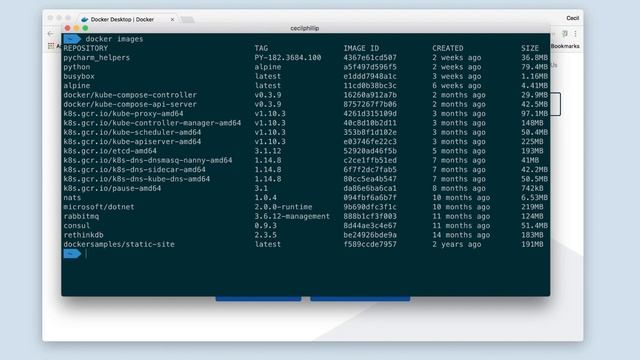Viewport: 640px width, 360px height.
Task: Select the microsoft/dotnet repository name
Action: pos(99,207)
